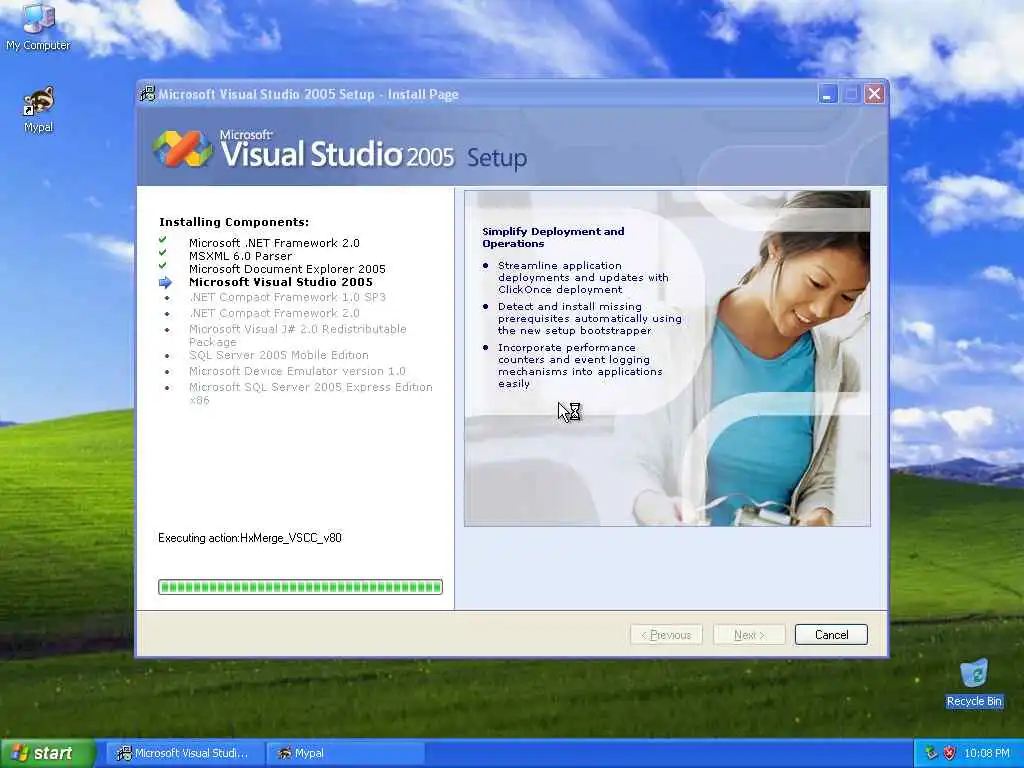Screen dimensions: 1024x768
Task: Click the 'Setup' word in the banner
Action: pos(497,158)
